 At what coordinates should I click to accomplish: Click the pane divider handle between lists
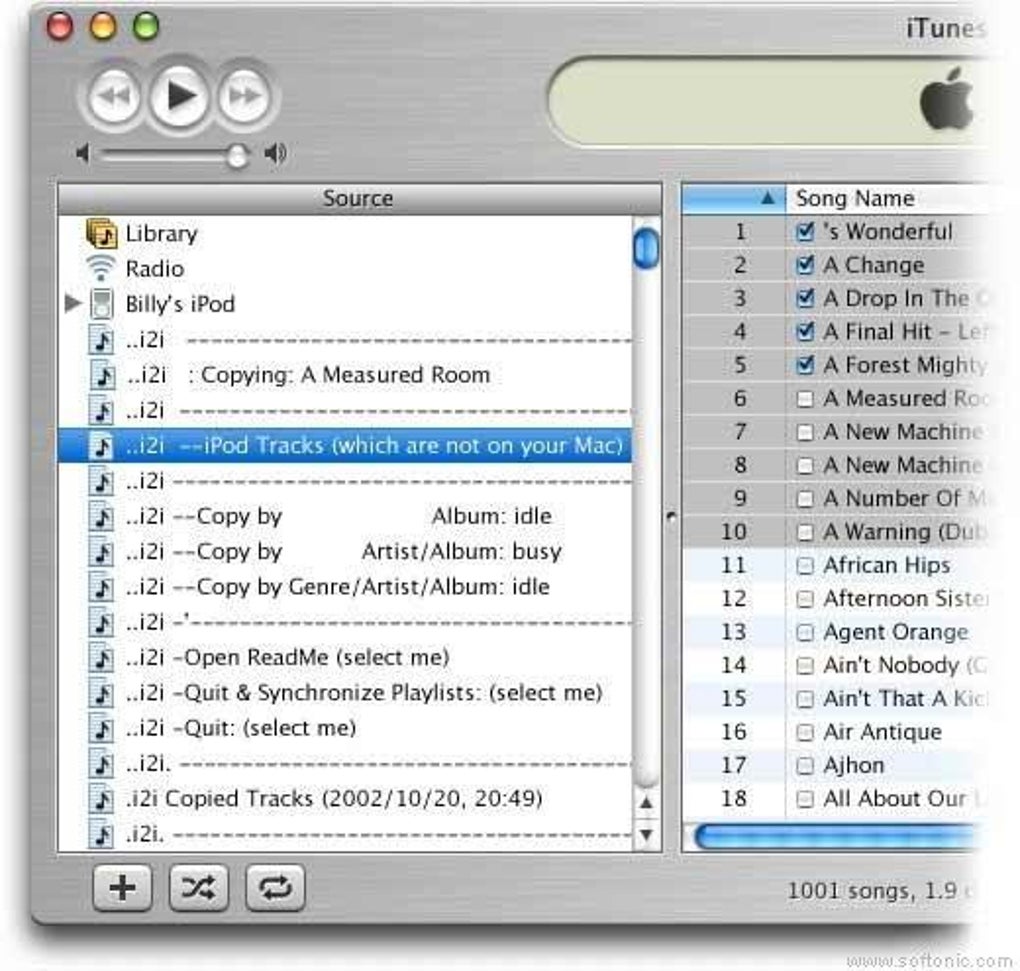(x=672, y=517)
